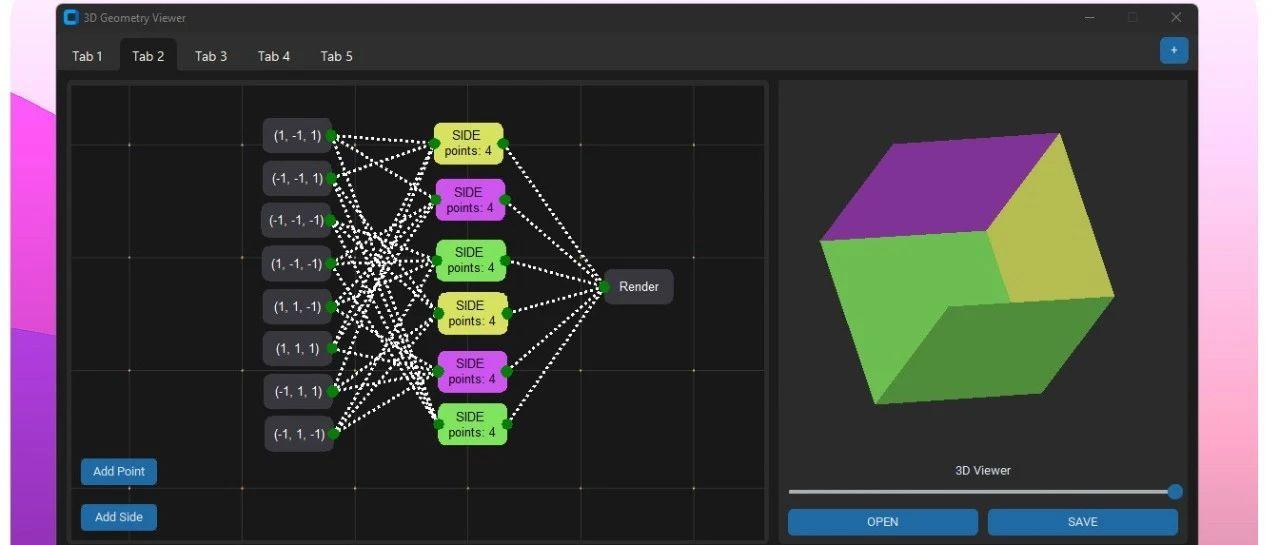Close the 3D Geometry Viewer window

(x=1176, y=17)
